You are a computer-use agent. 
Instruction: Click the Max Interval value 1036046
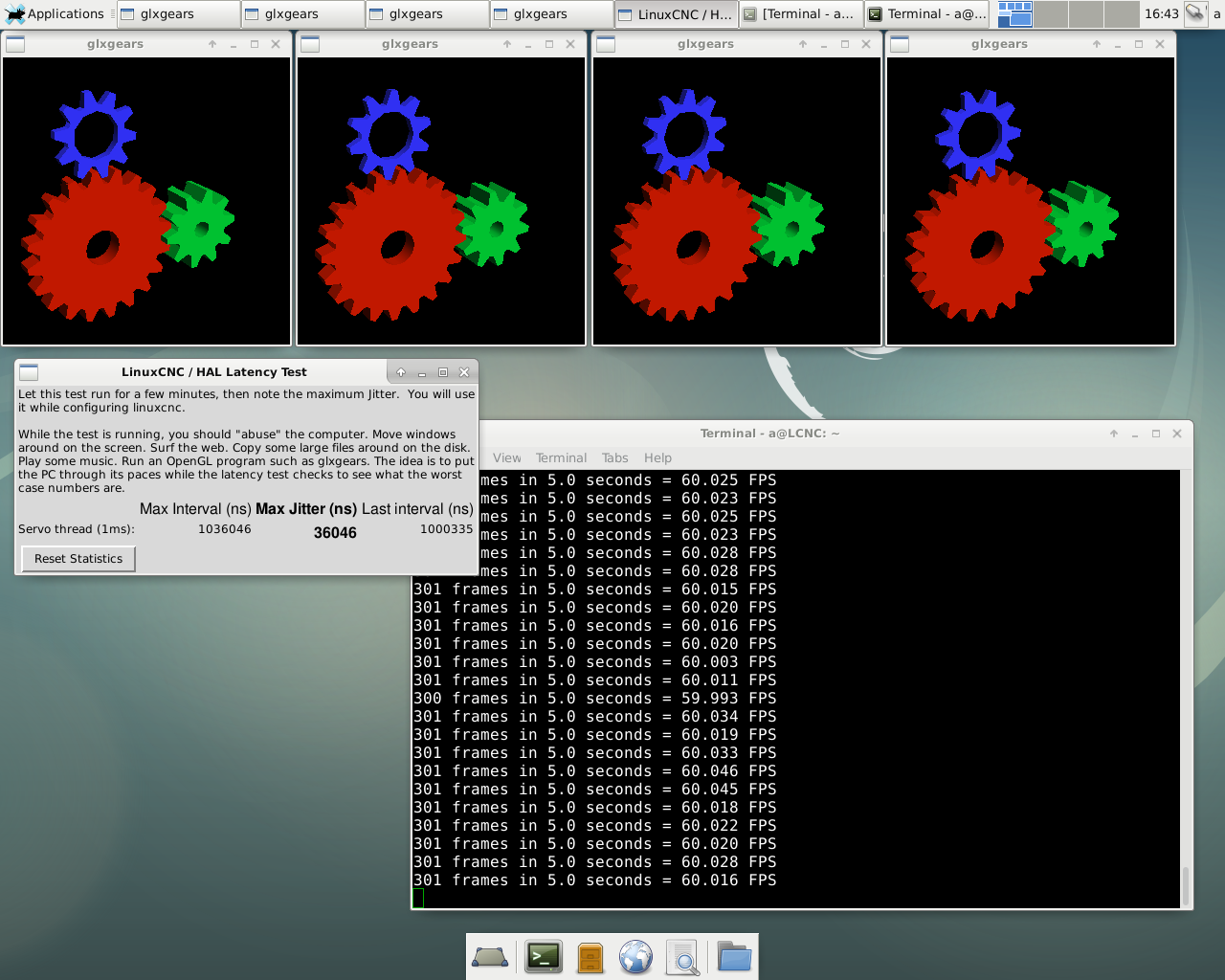click(x=225, y=529)
